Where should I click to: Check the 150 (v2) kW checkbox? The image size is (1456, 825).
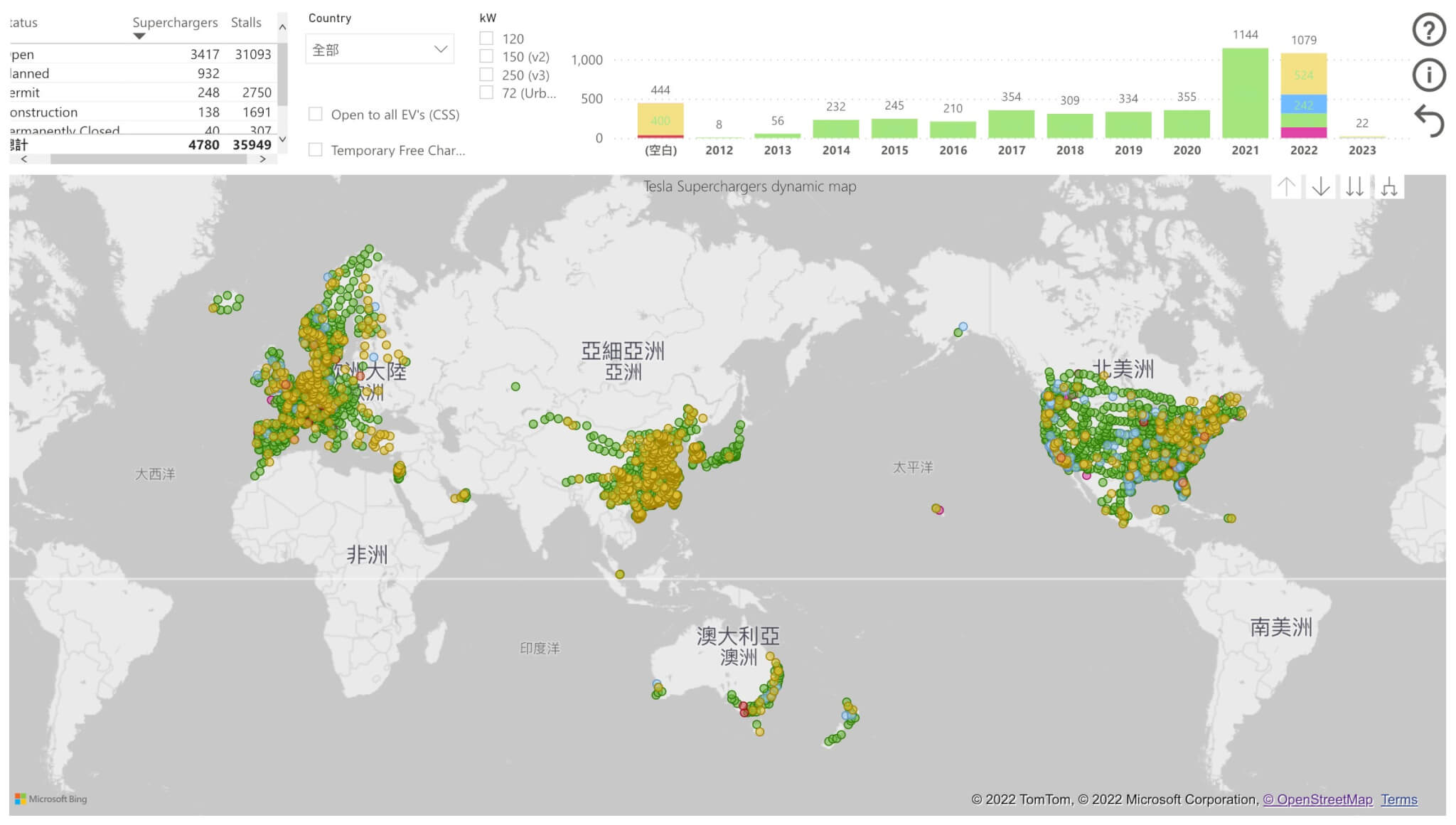[x=486, y=56]
